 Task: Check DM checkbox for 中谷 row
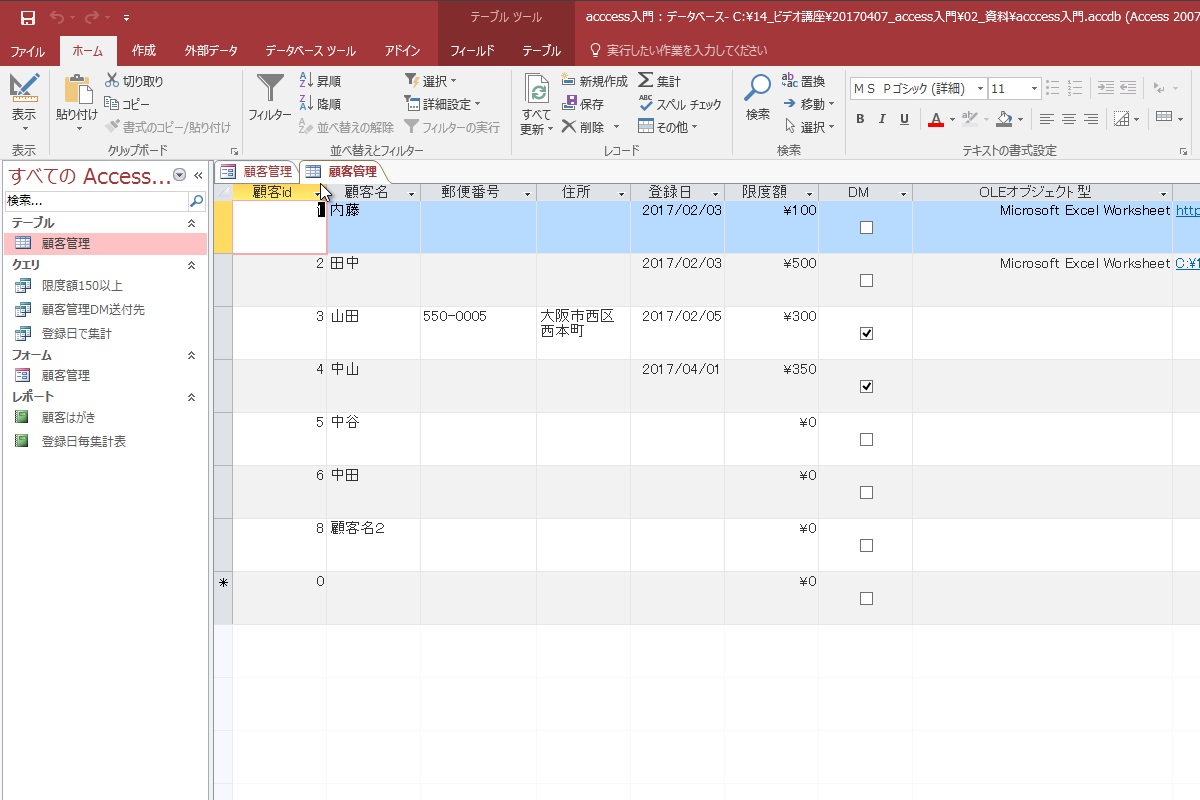866,440
